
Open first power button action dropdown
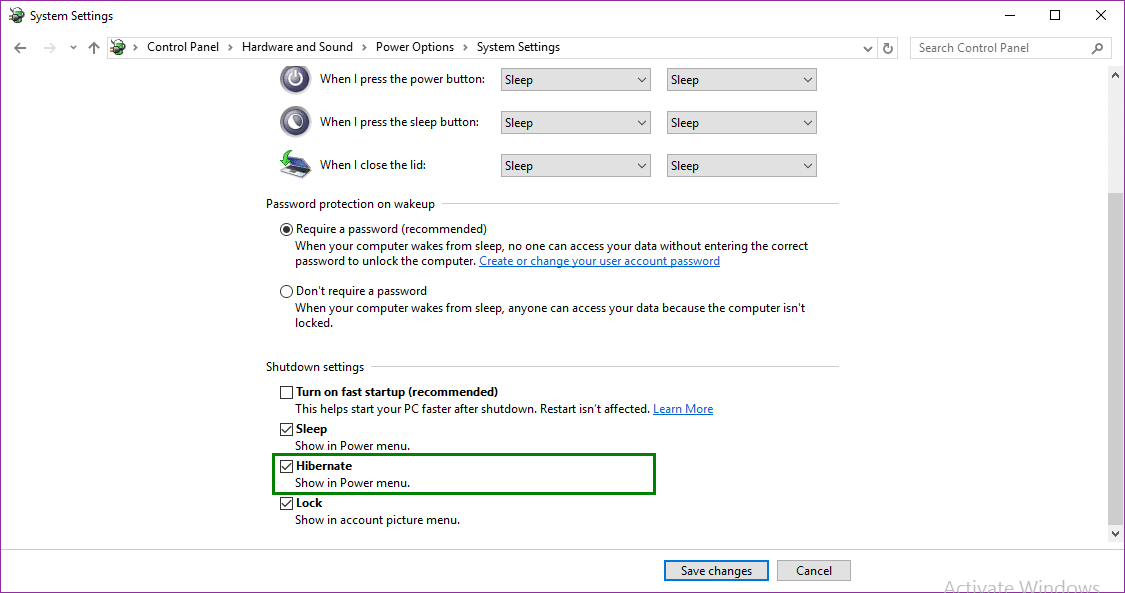pos(575,80)
